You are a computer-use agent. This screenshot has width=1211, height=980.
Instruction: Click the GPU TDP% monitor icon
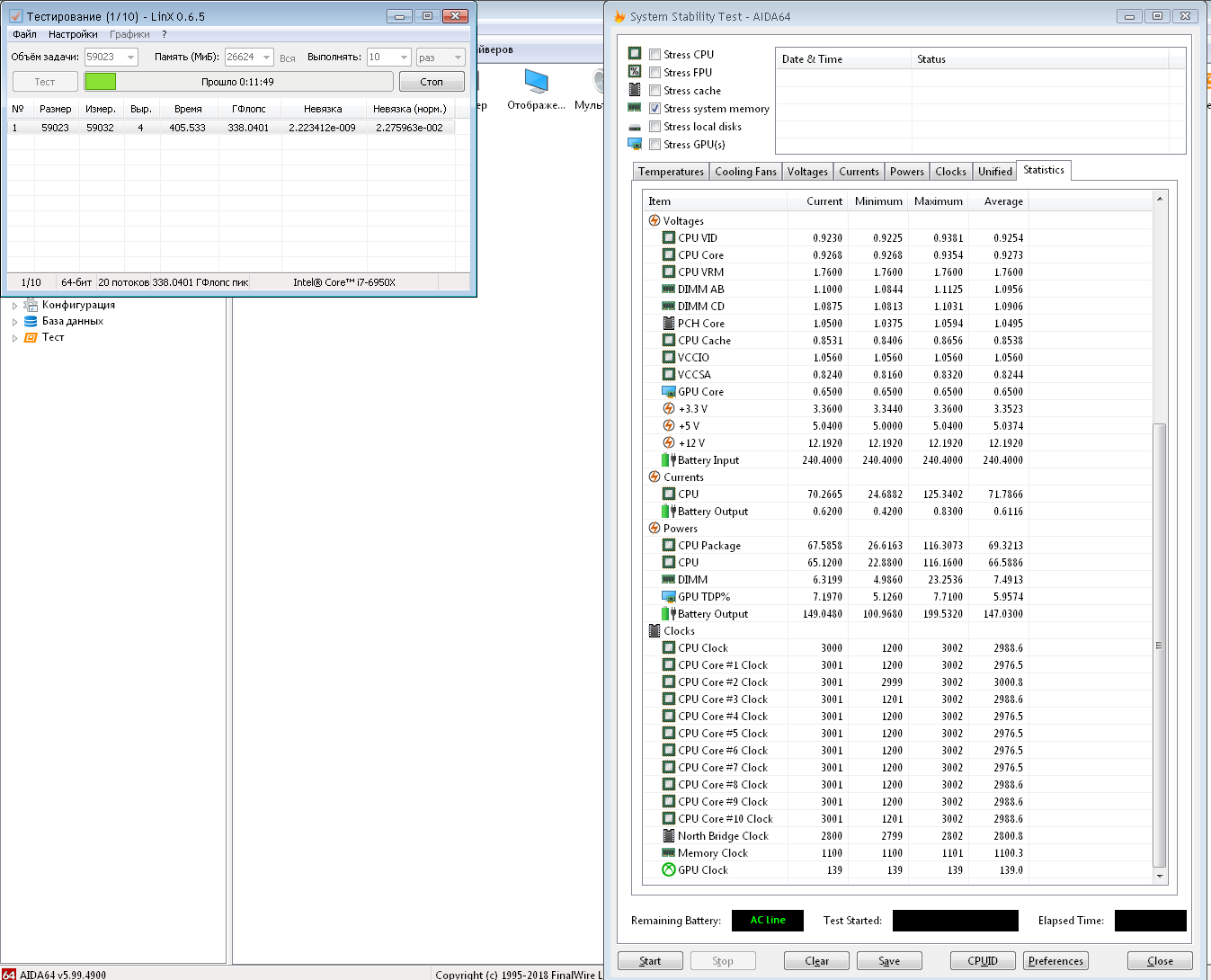tap(669, 596)
